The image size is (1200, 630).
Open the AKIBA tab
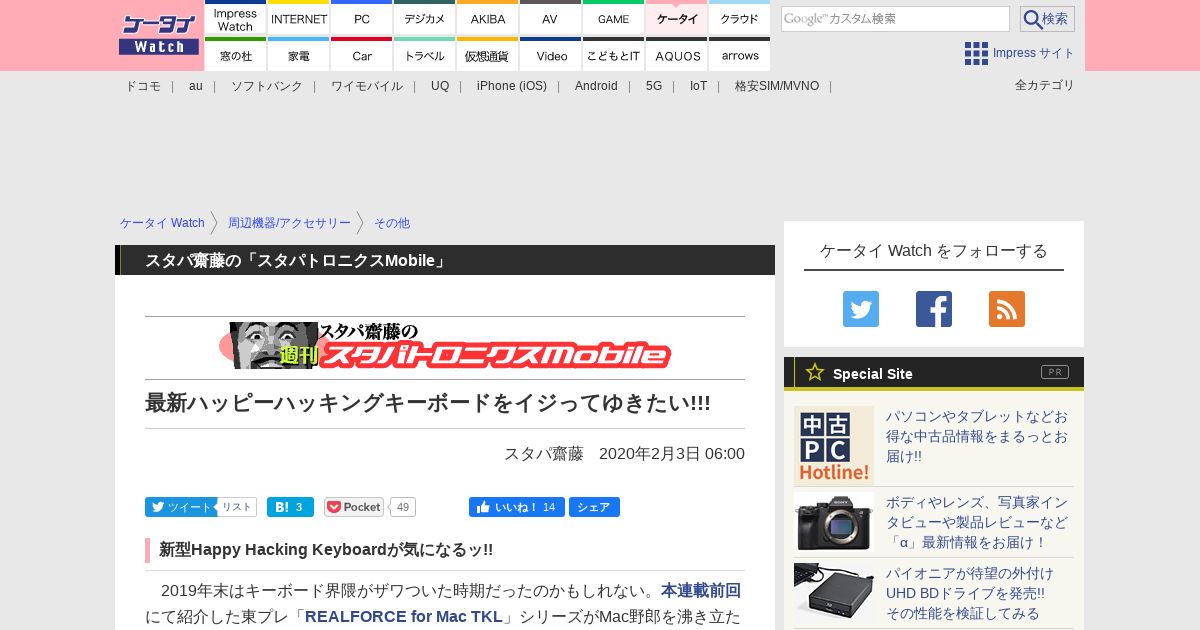pyautogui.click(x=487, y=18)
